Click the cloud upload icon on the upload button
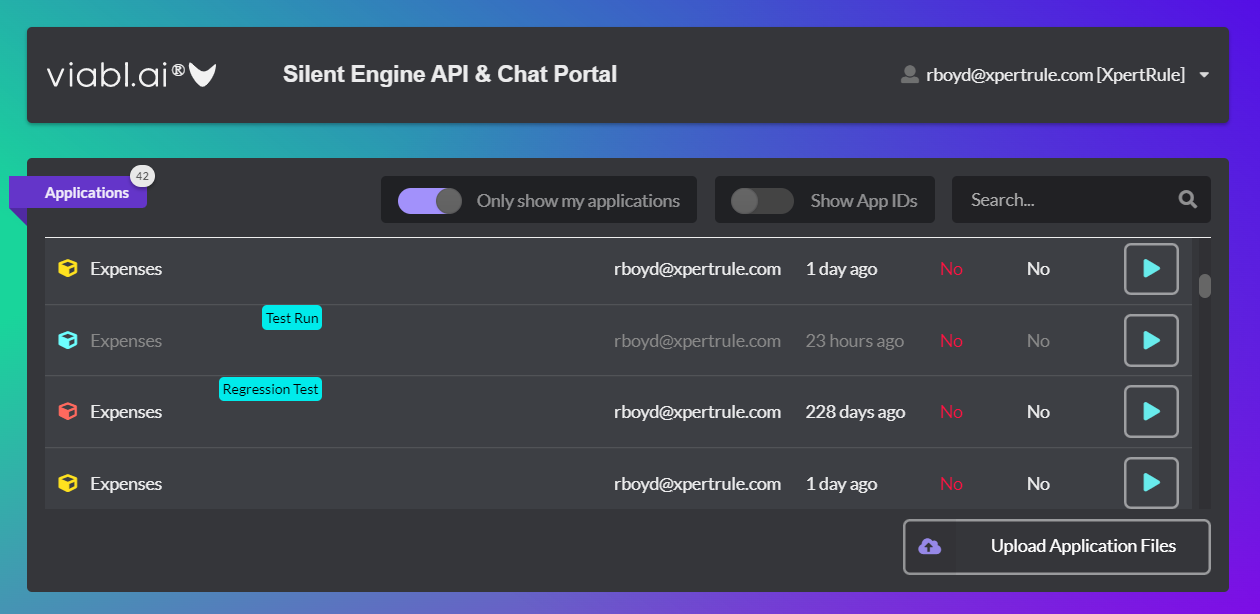Viewport: 1260px width, 614px height. [930, 547]
